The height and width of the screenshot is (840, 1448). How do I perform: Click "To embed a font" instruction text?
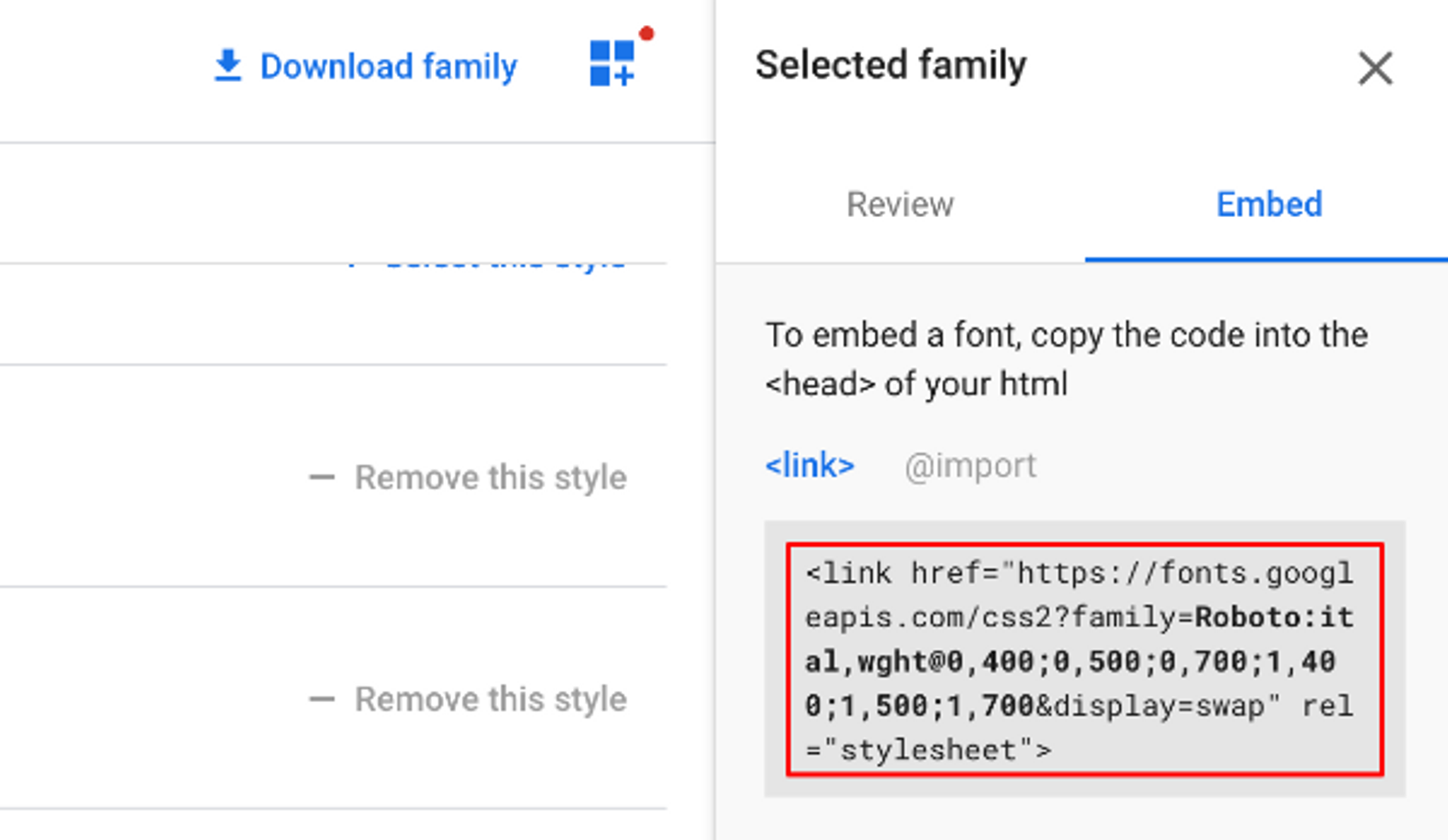tap(1066, 359)
